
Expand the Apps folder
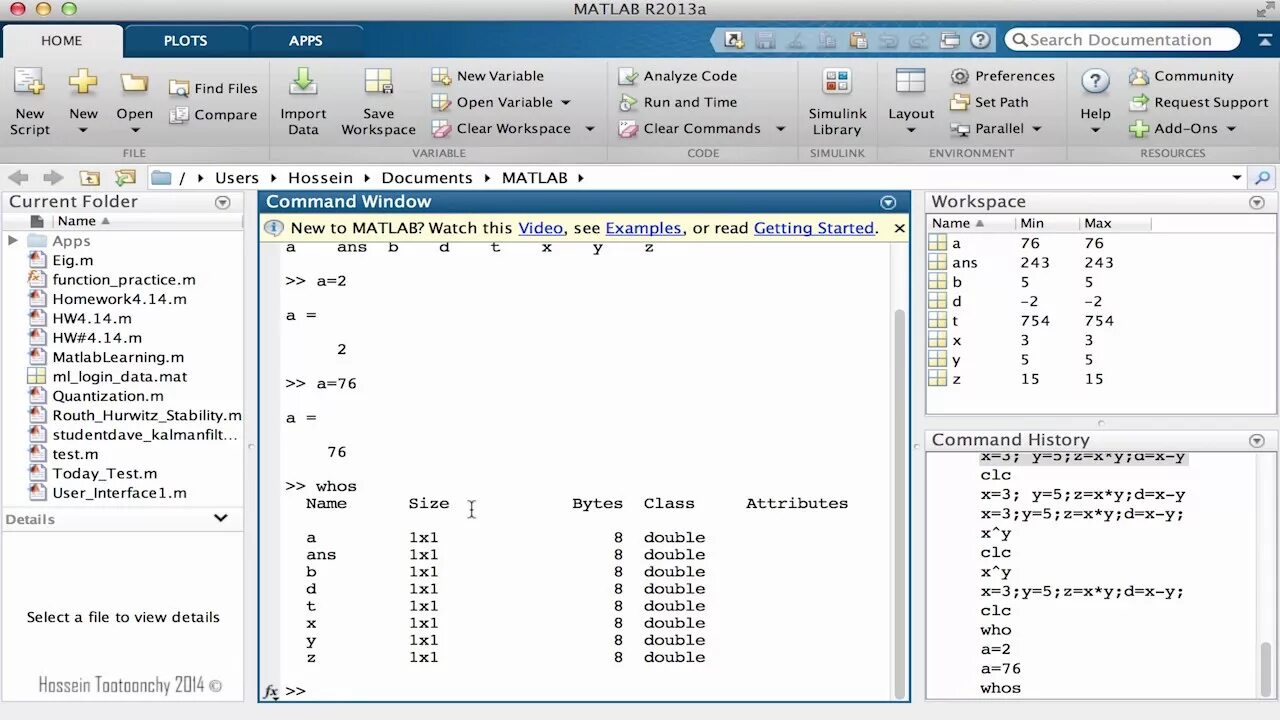tap(13, 241)
